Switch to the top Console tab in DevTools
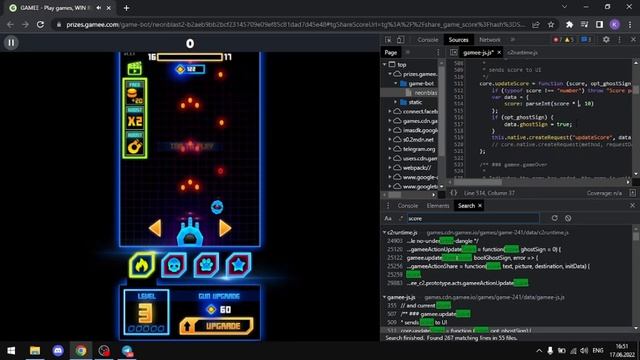640x360 pixels. [427, 40]
